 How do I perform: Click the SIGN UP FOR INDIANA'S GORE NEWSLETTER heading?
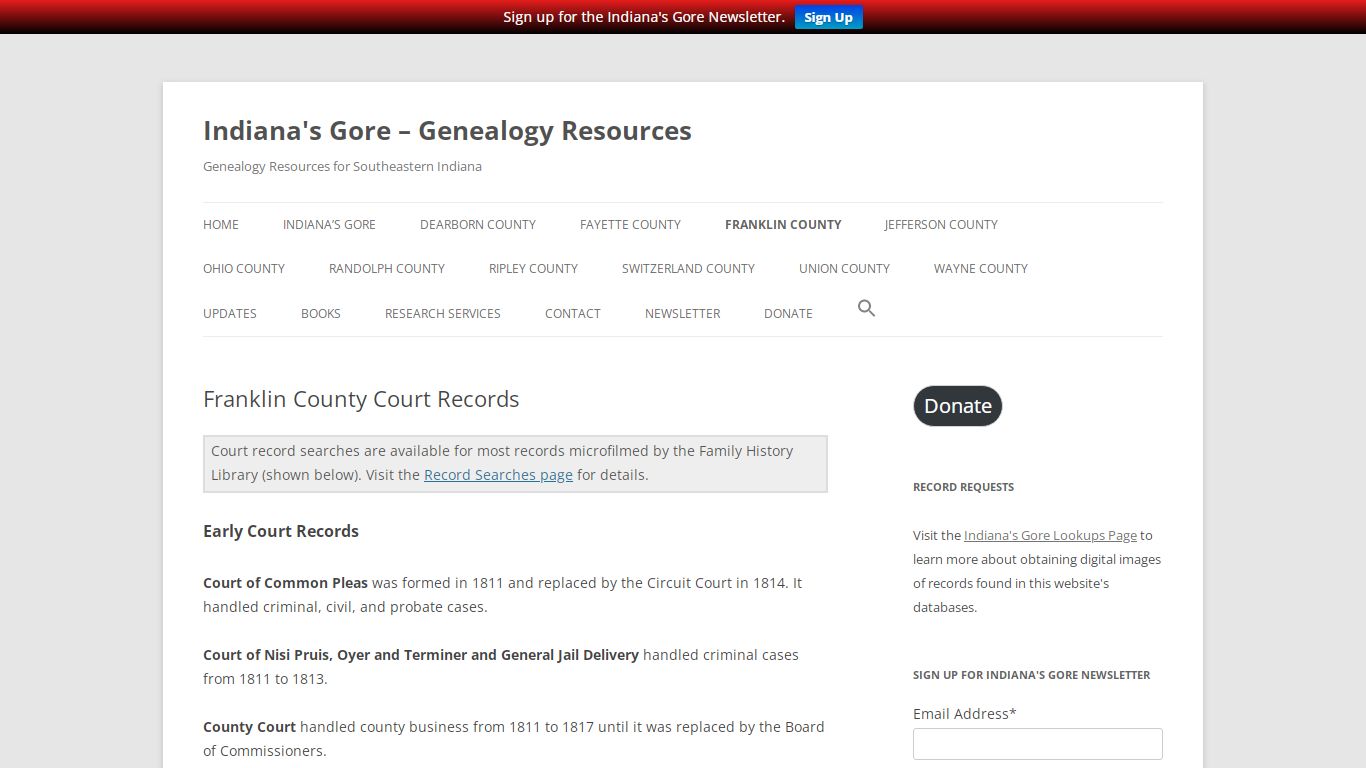(x=1031, y=675)
